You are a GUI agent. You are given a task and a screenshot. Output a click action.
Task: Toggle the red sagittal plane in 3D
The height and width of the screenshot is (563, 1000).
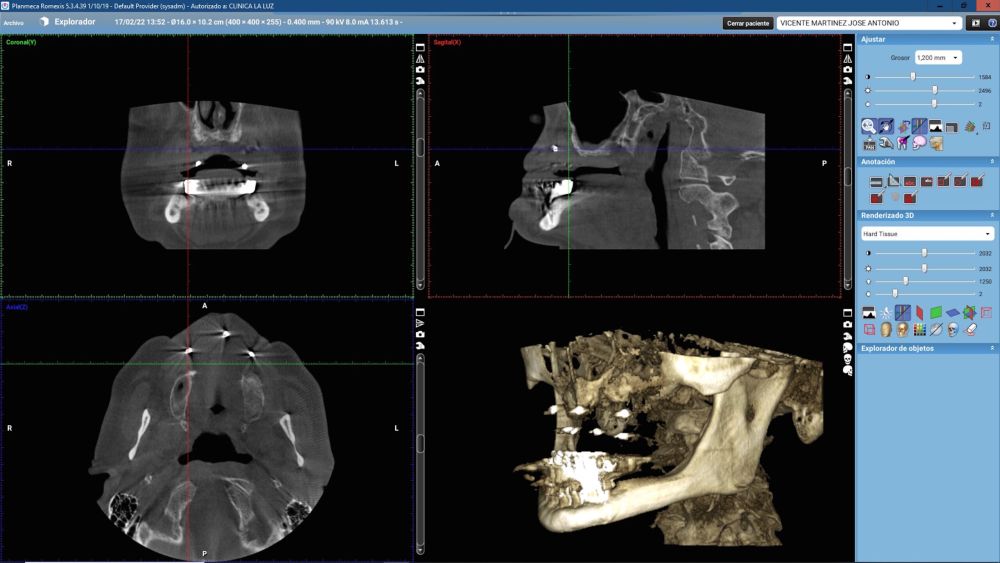click(919, 312)
